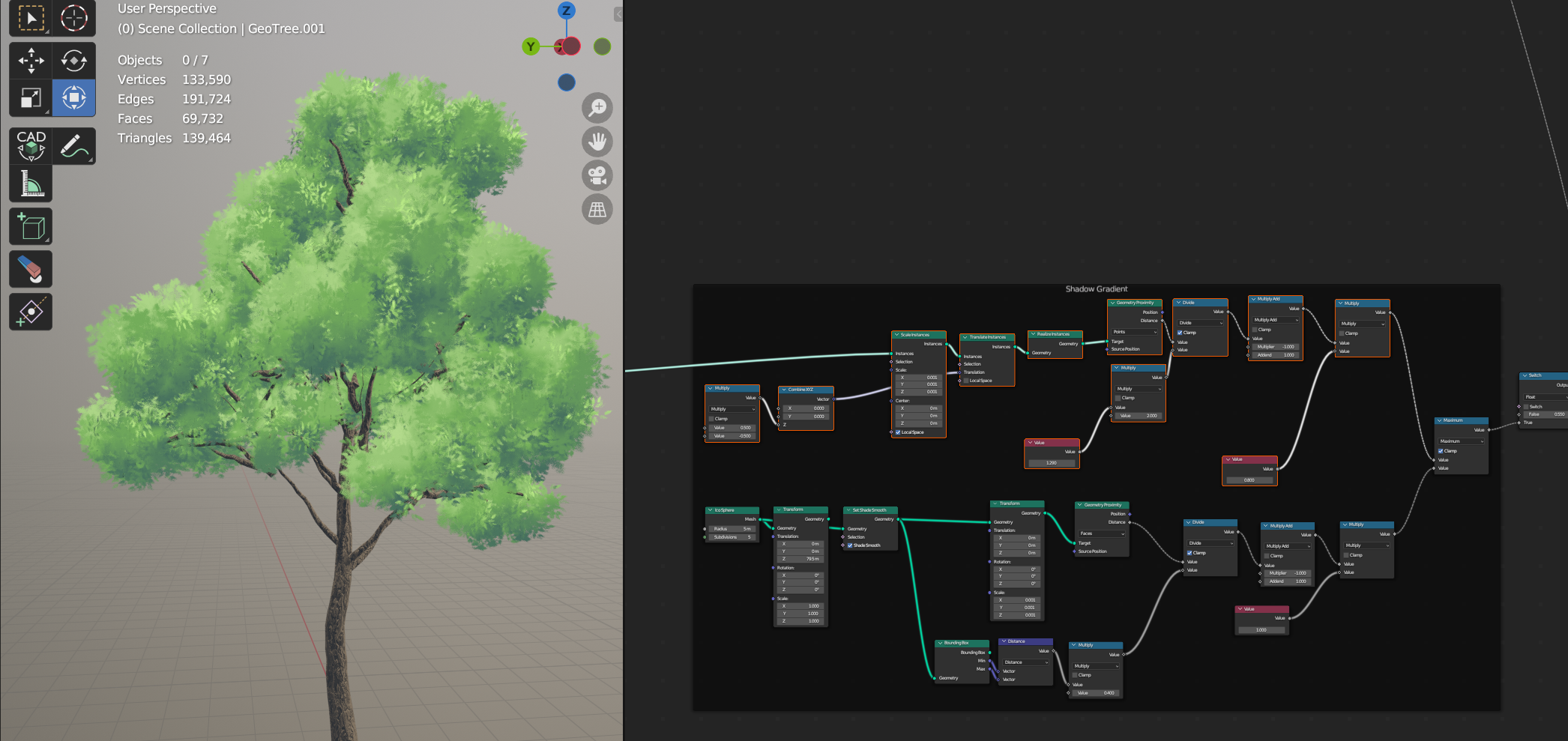
Task: Enable Clamp in Multiply node with 0.500 value
Action: pos(711,419)
